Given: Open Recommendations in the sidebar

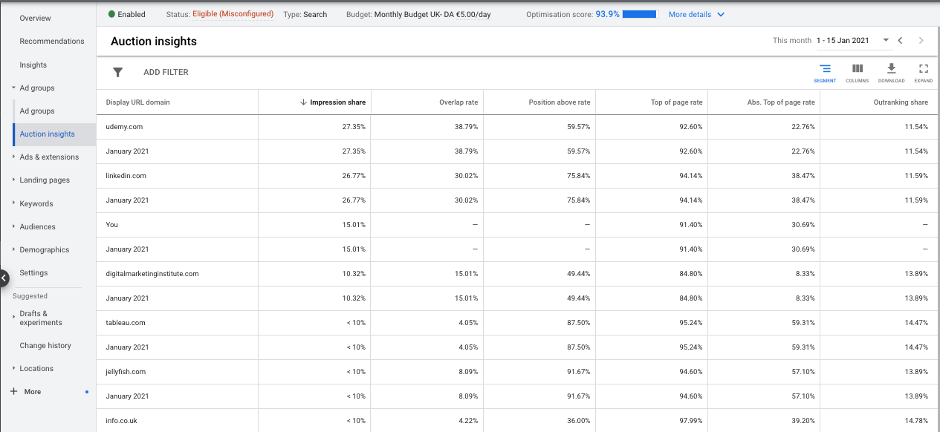Looking at the screenshot, I should pyautogui.click(x=52, y=41).
